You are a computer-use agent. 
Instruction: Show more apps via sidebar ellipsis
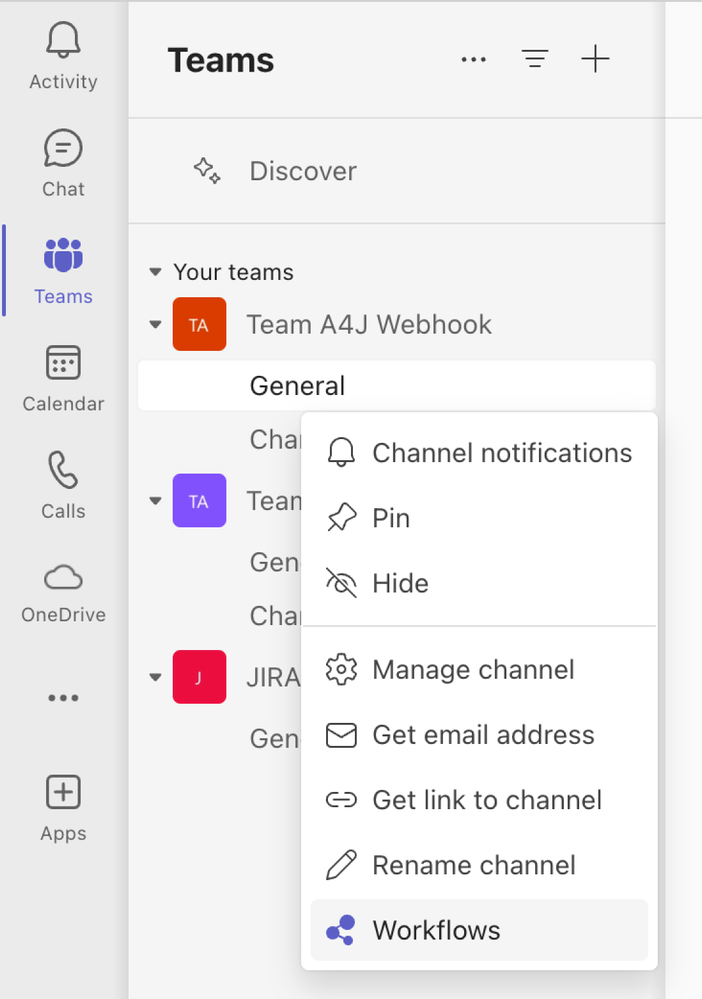tap(63, 698)
